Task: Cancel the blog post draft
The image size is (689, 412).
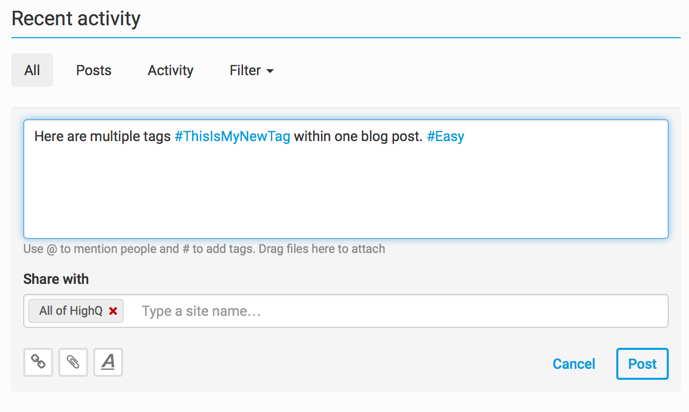Action: [x=574, y=364]
